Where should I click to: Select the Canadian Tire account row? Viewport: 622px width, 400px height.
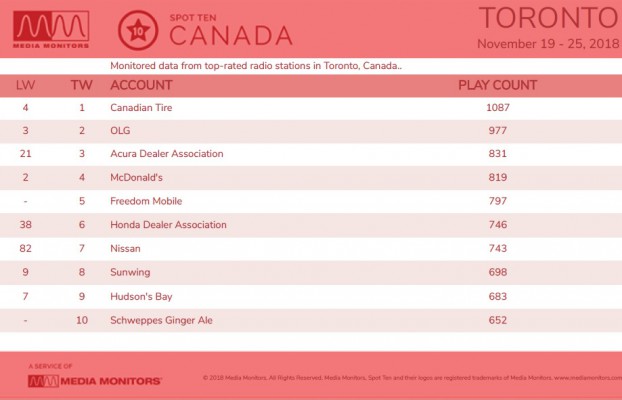coord(311,108)
